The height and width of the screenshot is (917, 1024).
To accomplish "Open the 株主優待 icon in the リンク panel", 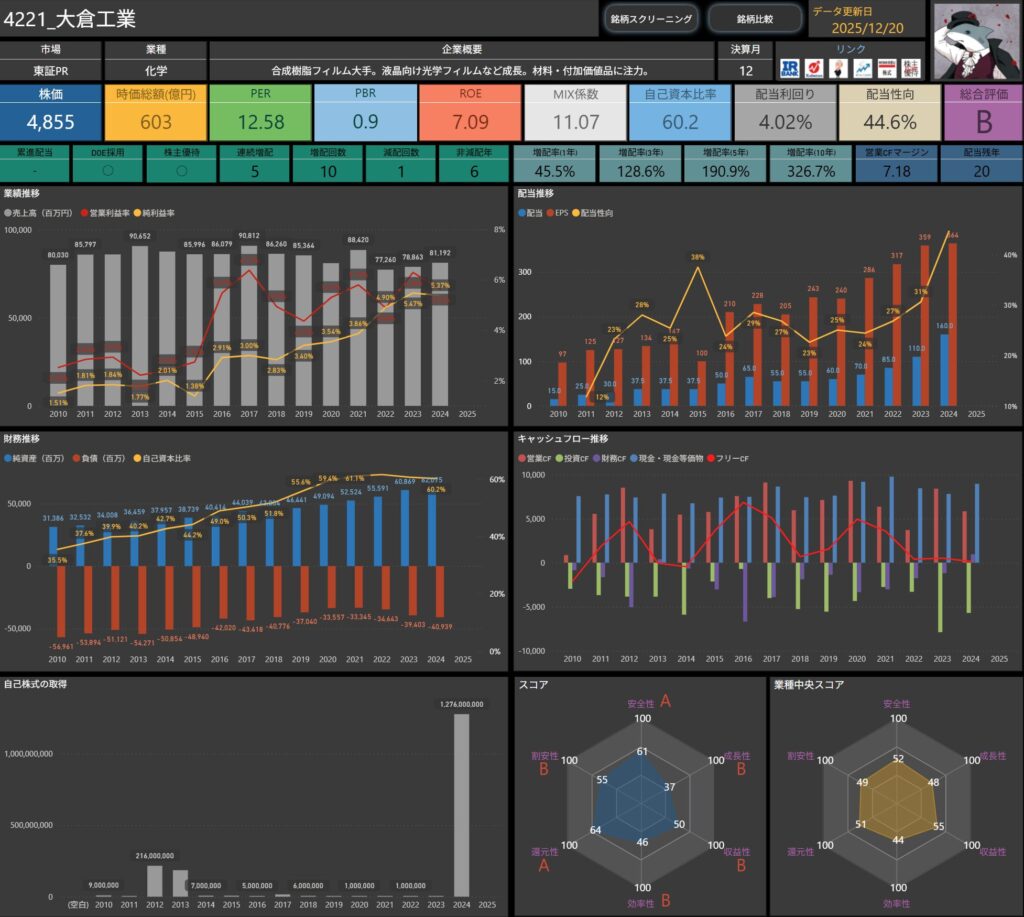I will (x=910, y=67).
